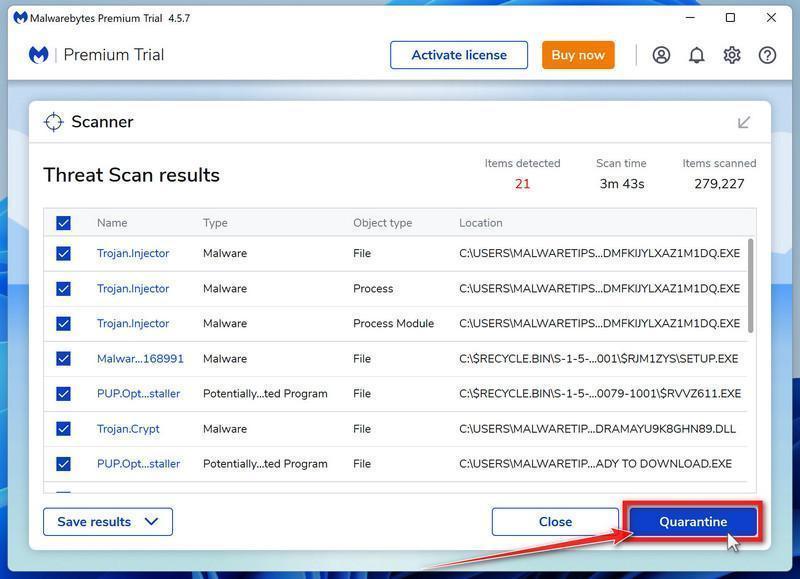
Task: Click the Scanner crosshair icon
Action: click(x=53, y=122)
